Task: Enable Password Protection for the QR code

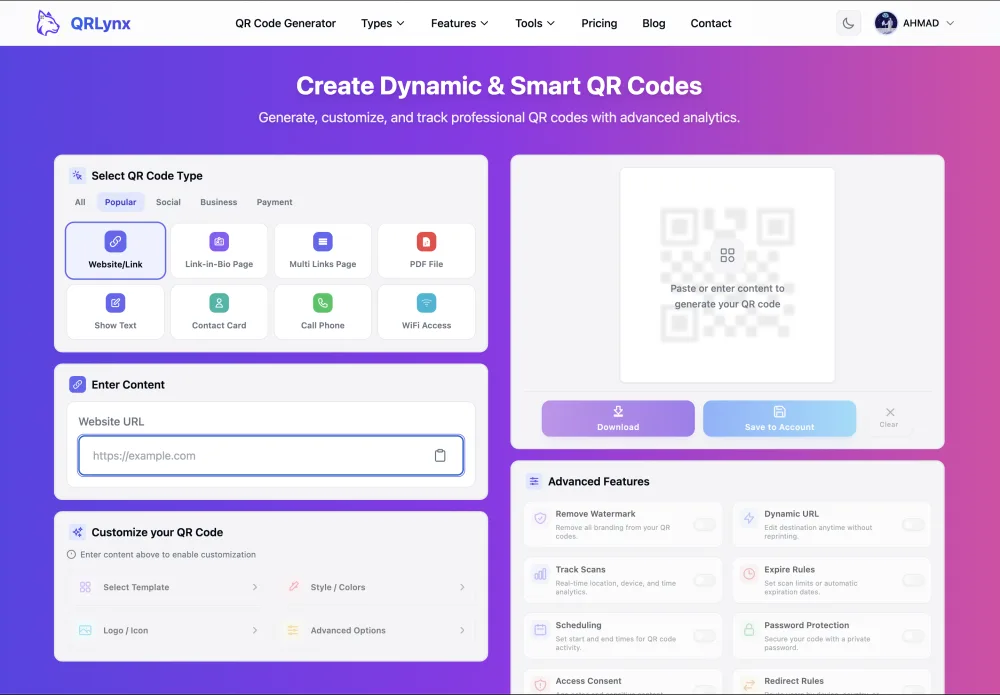Action: 913,636
